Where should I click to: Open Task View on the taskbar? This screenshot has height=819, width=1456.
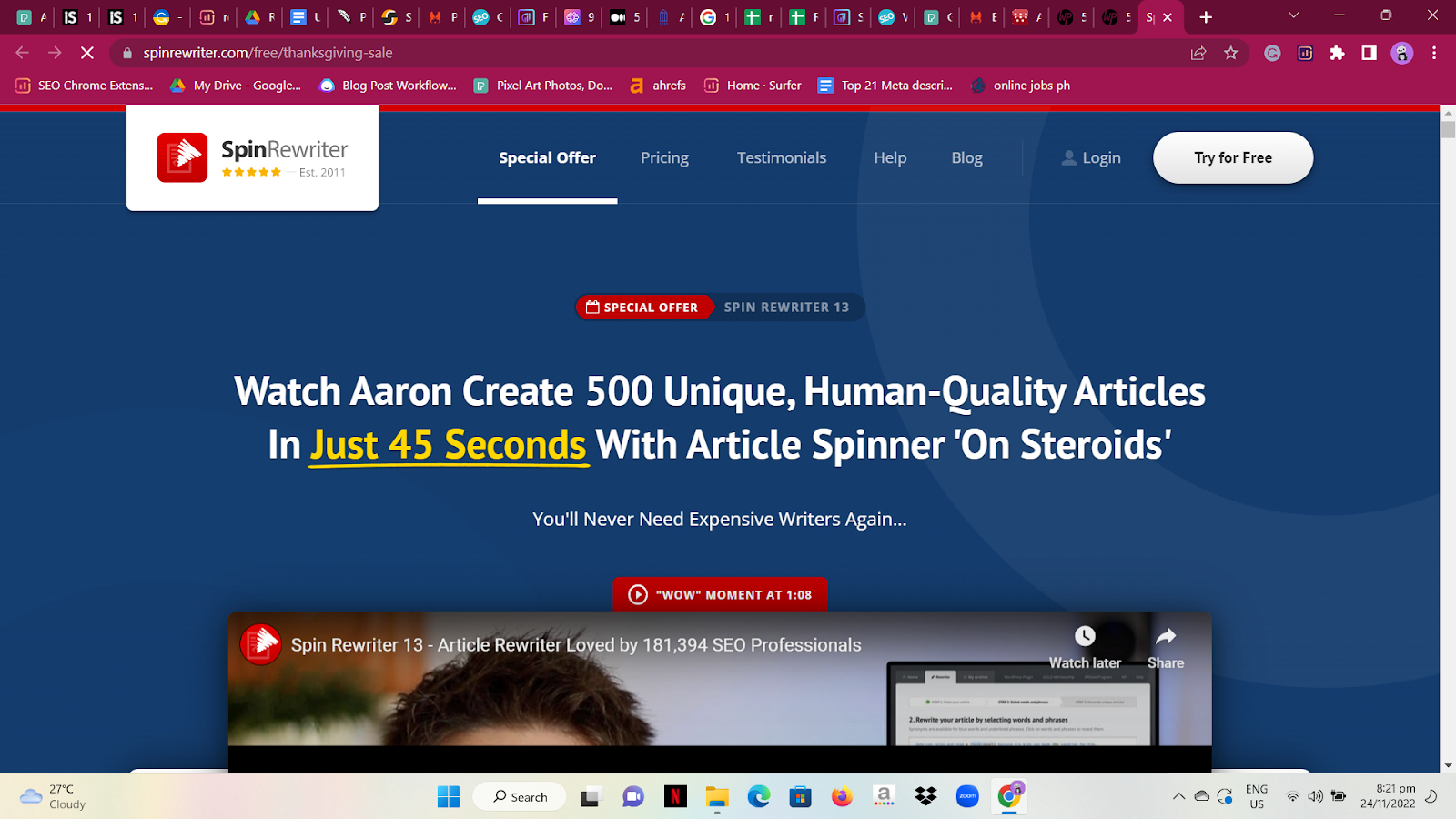[591, 797]
